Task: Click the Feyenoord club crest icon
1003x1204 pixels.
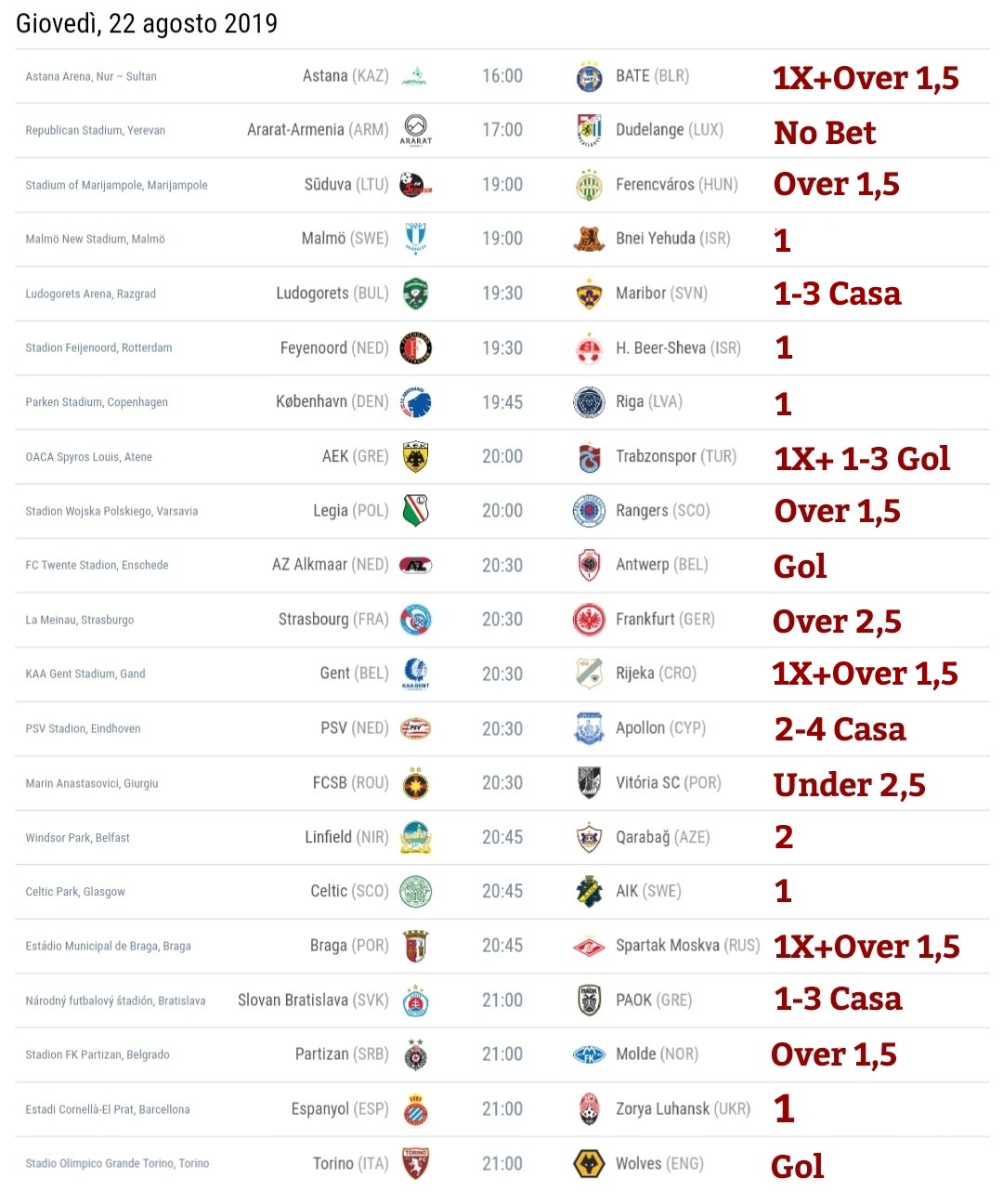Action: click(415, 348)
